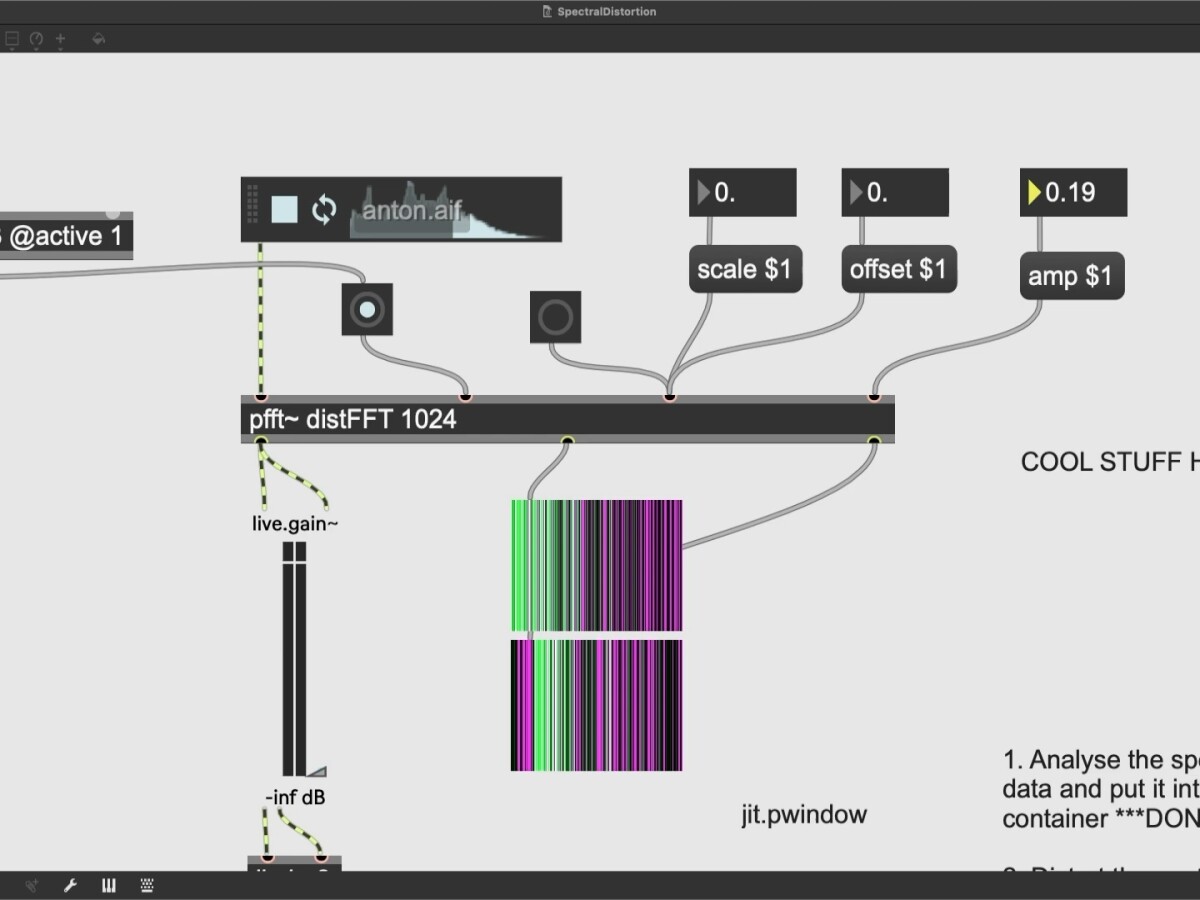Click the piano keys MIDI icon

[108, 885]
